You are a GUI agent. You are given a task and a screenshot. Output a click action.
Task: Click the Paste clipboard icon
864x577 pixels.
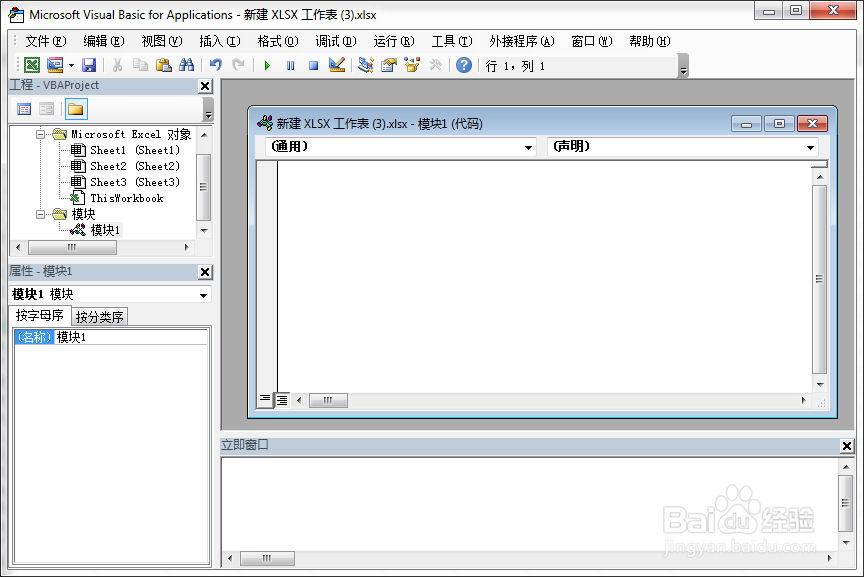pyautogui.click(x=164, y=65)
